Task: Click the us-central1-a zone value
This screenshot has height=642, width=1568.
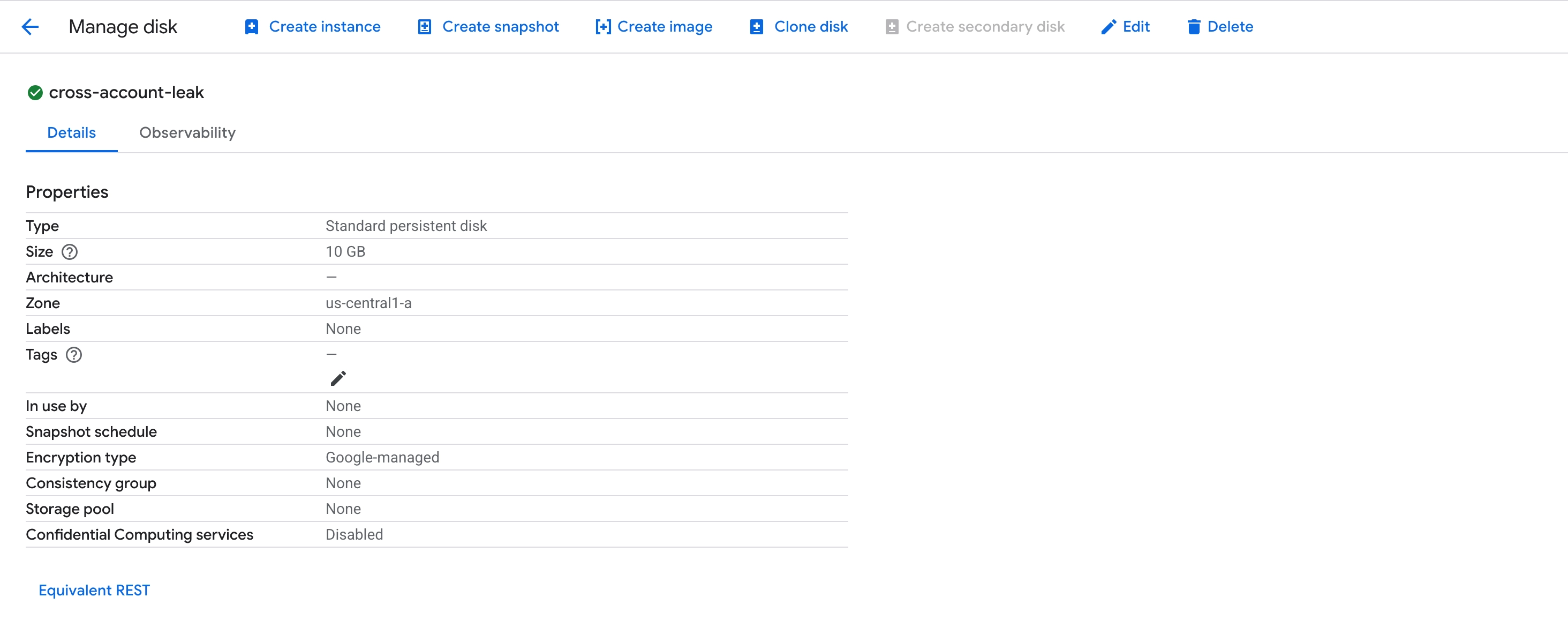Action: [x=368, y=303]
